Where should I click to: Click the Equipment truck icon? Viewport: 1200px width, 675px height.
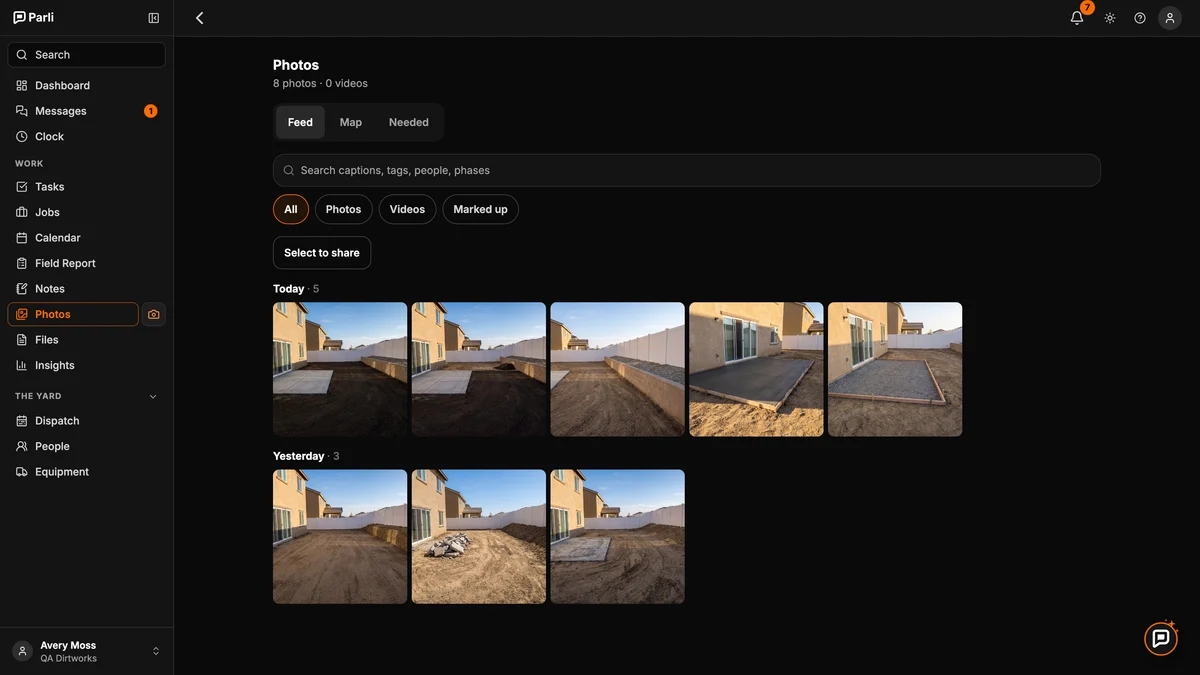click(x=22, y=472)
